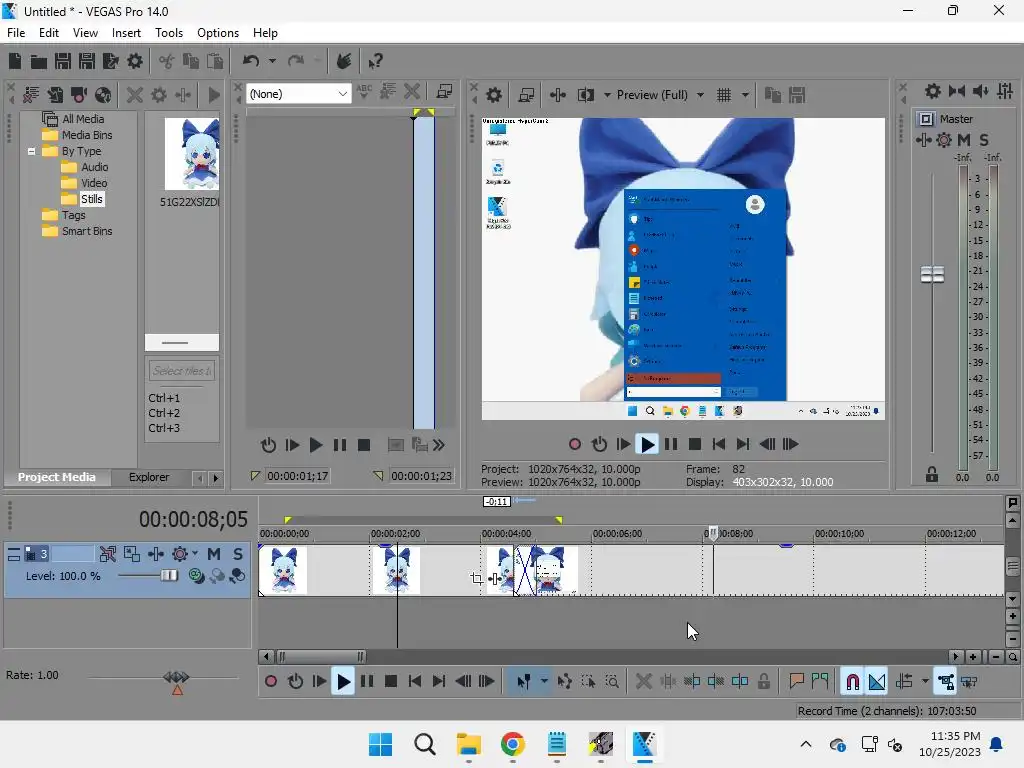The height and width of the screenshot is (768, 1024).
Task: Open the Options menu
Action: [x=217, y=33]
